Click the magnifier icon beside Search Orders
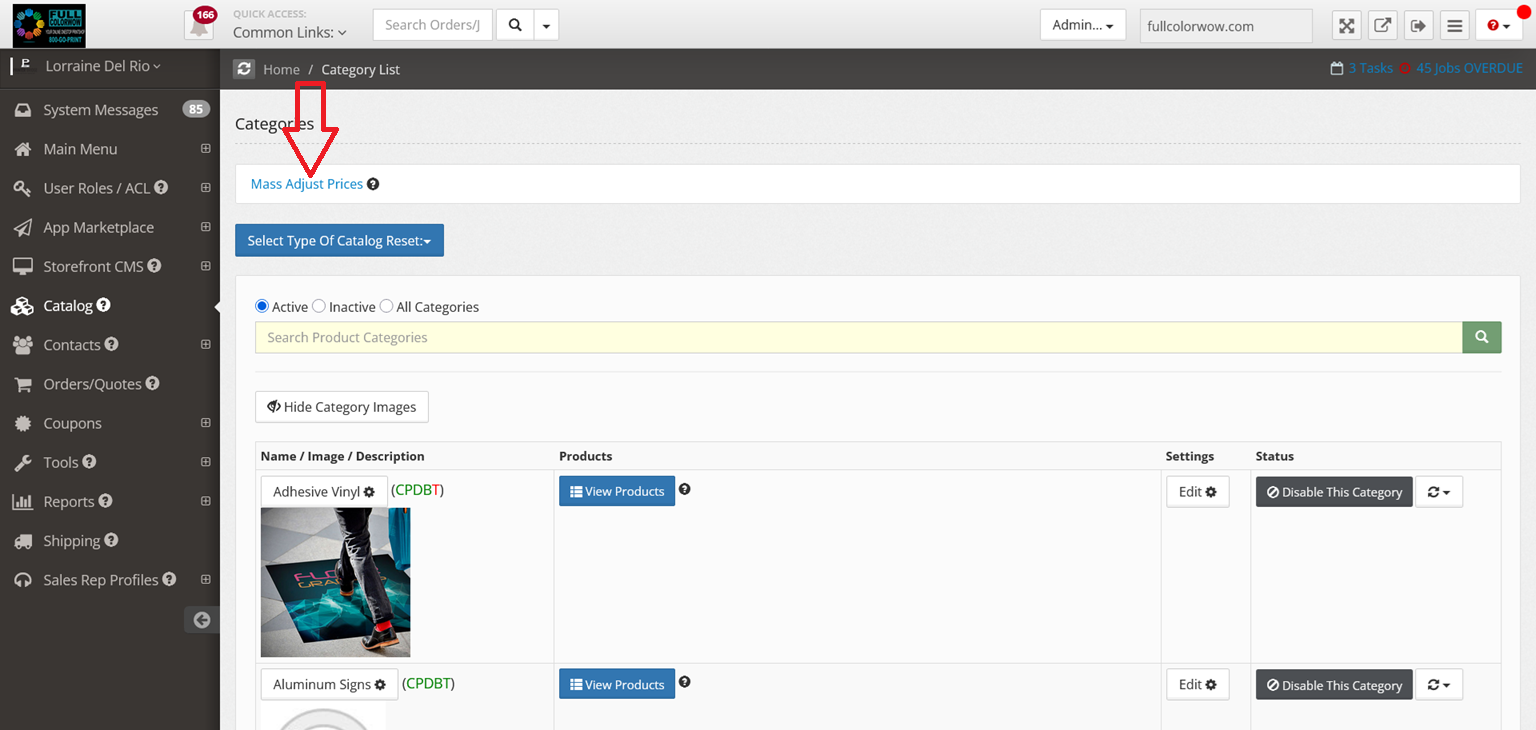 (x=515, y=25)
